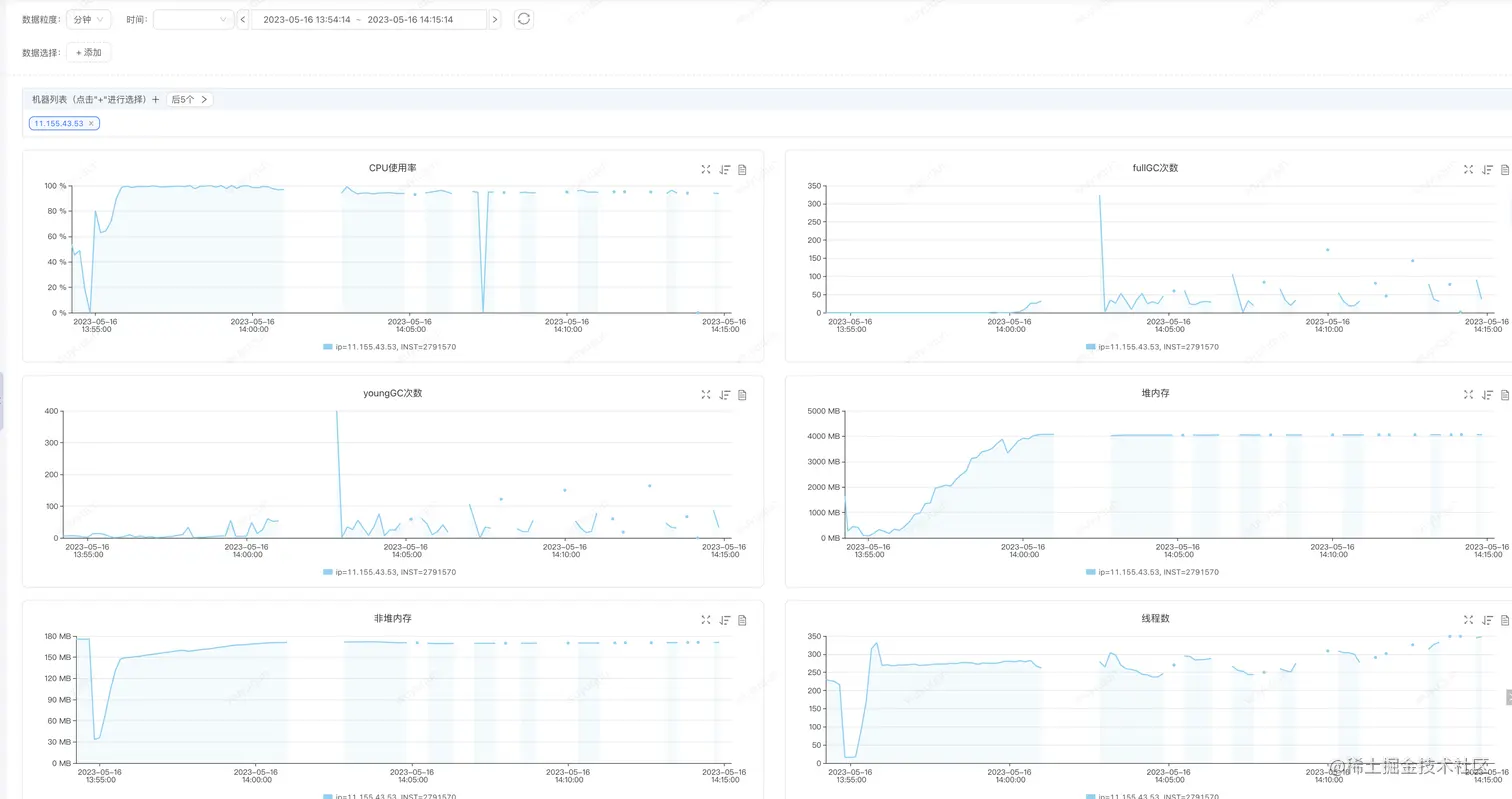1512x799 pixels.
Task: Sort the CPU使用率 chart series
Action: click(725, 170)
